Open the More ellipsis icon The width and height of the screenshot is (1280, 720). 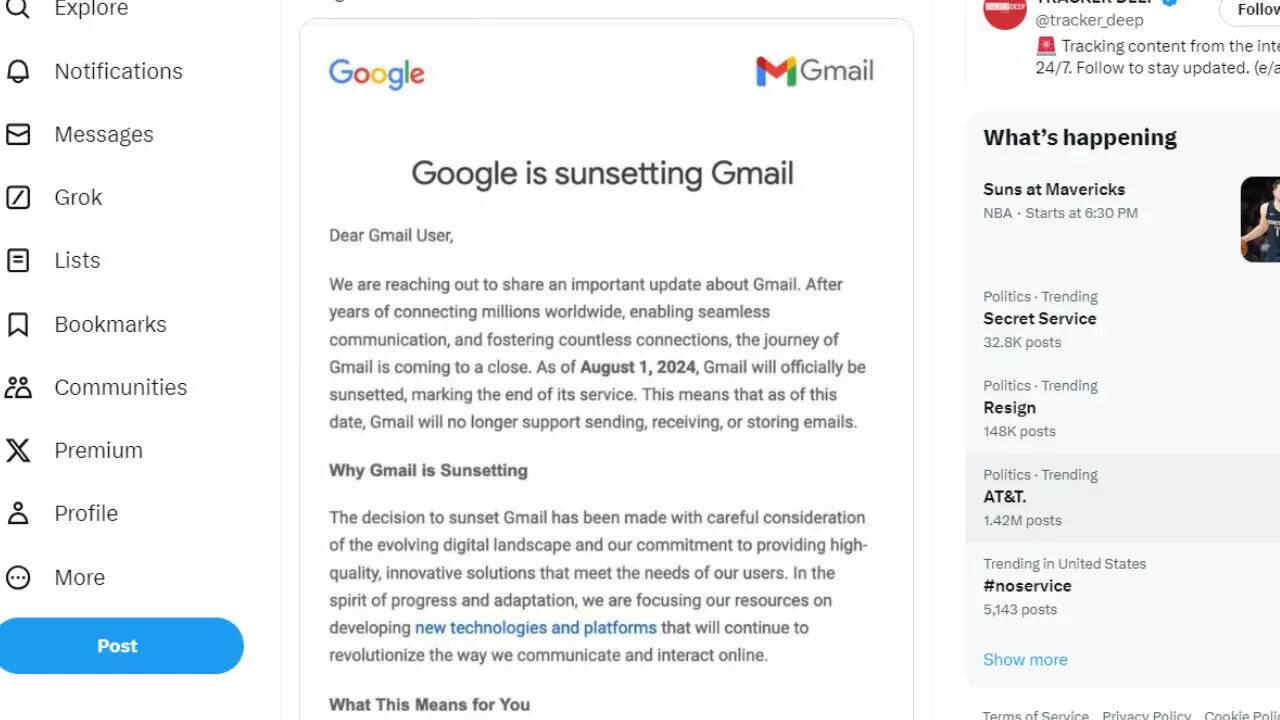point(18,577)
